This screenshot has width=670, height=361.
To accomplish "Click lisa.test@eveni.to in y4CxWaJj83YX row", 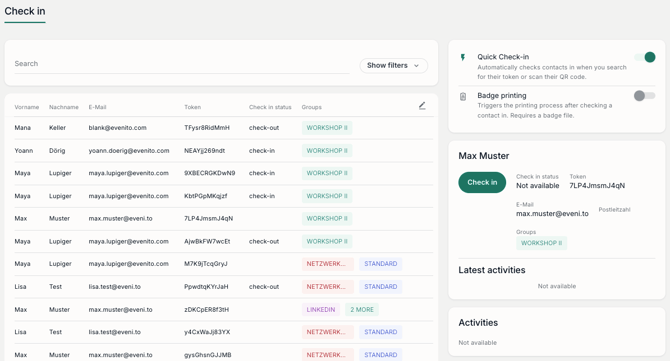I will click(115, 332).
